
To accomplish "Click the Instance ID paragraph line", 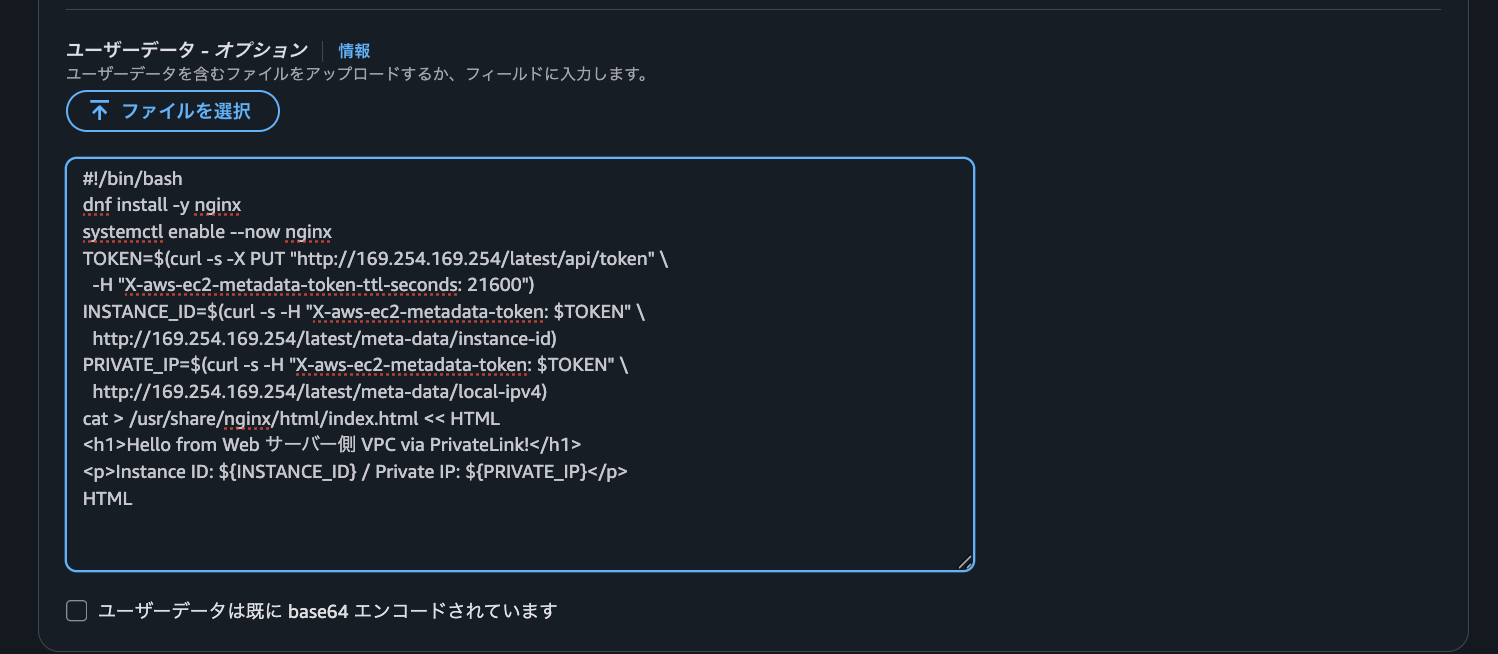I will 355,471.
